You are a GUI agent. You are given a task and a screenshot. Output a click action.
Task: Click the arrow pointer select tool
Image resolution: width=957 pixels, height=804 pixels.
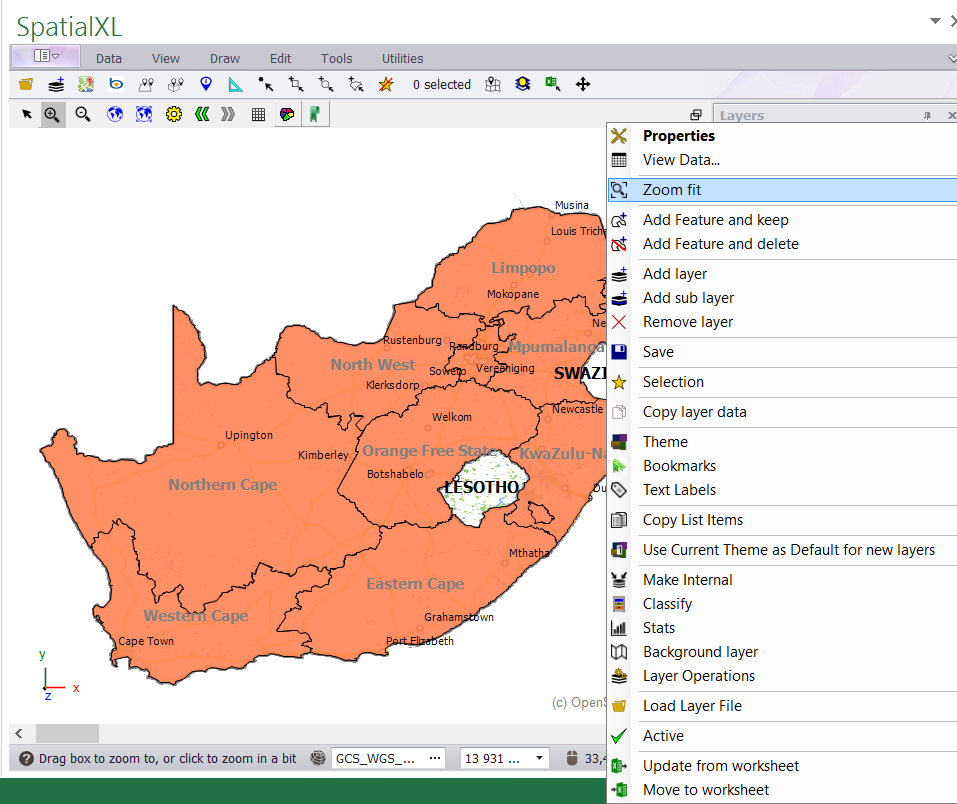pos(27,115)
